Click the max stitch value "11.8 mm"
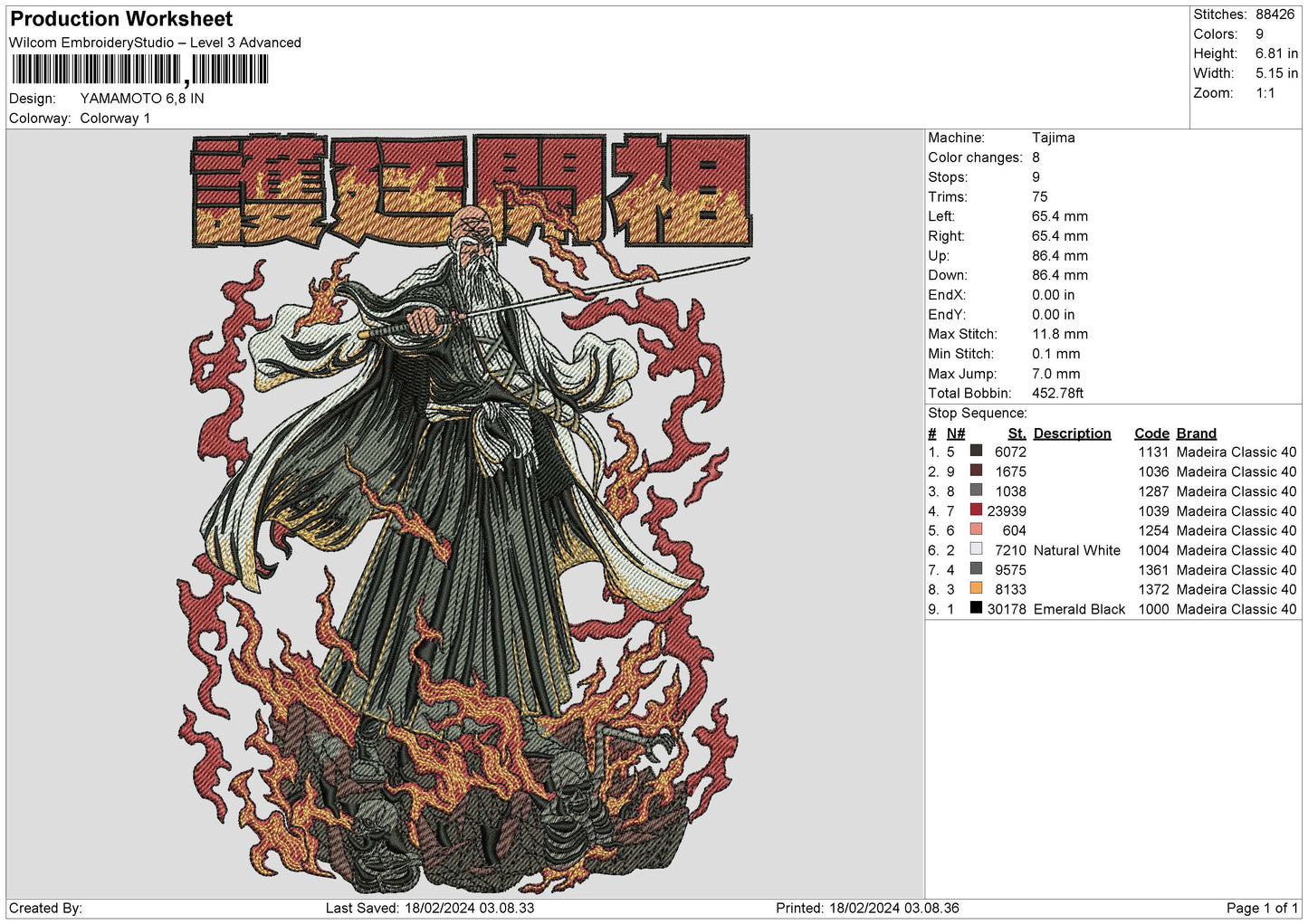1308x924 pixels. [x=1060, y=334]
